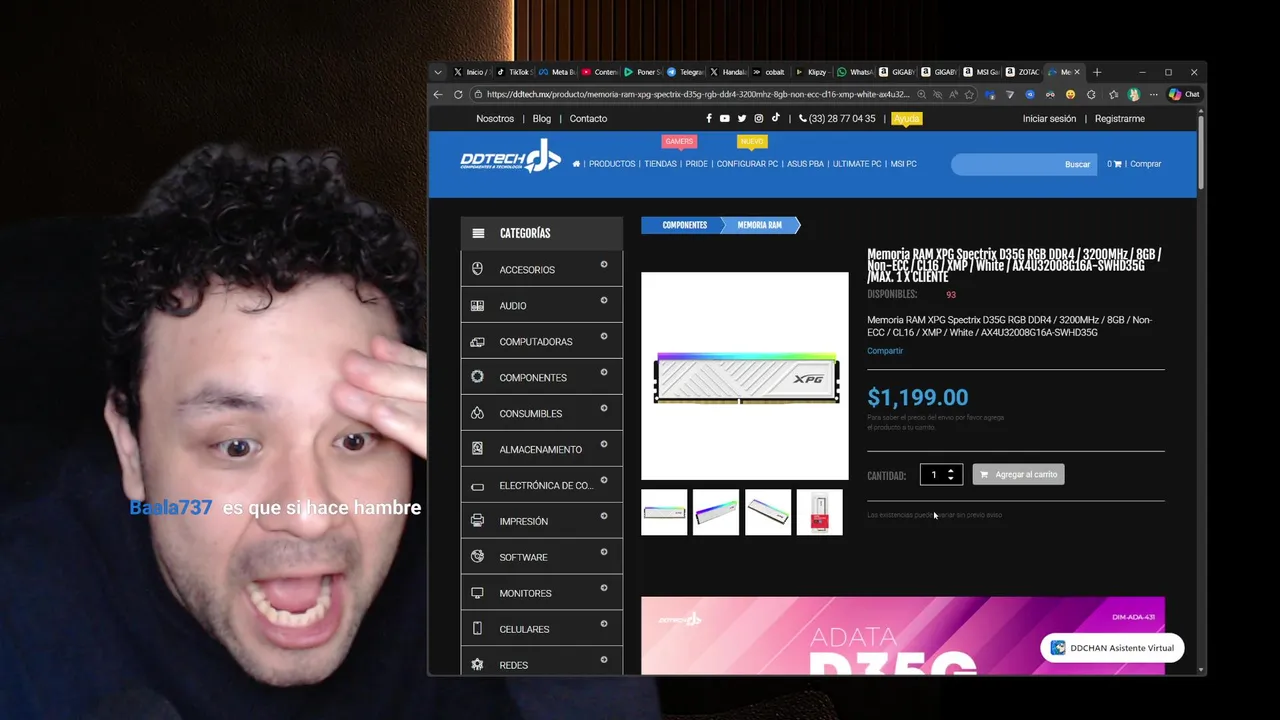Expand the Software category

[604, 553]
